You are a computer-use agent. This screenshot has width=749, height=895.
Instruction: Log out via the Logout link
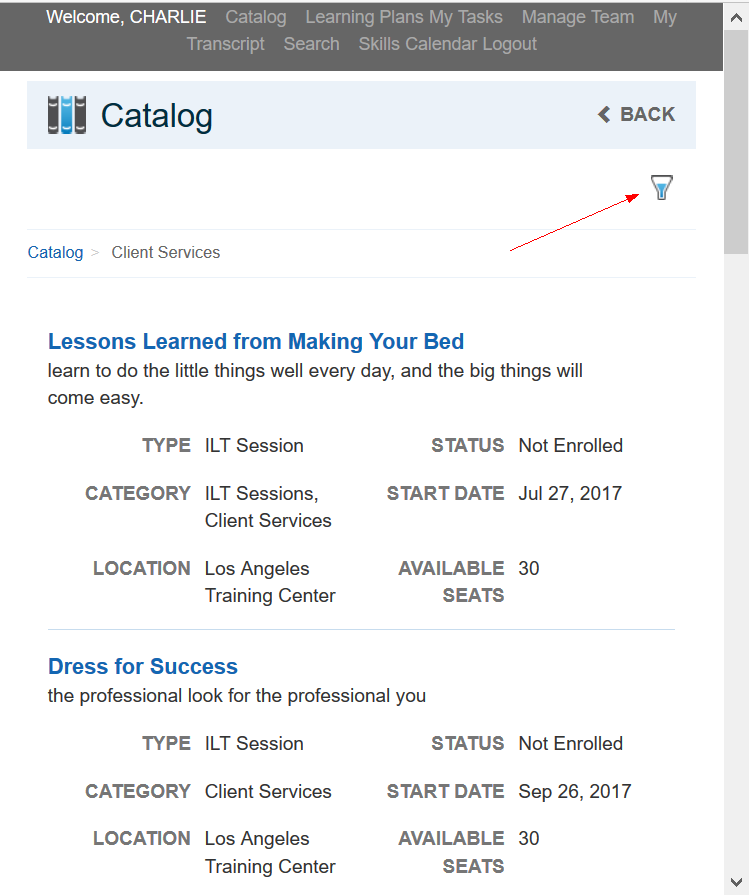pyautogui.click(x=507, y=44)
